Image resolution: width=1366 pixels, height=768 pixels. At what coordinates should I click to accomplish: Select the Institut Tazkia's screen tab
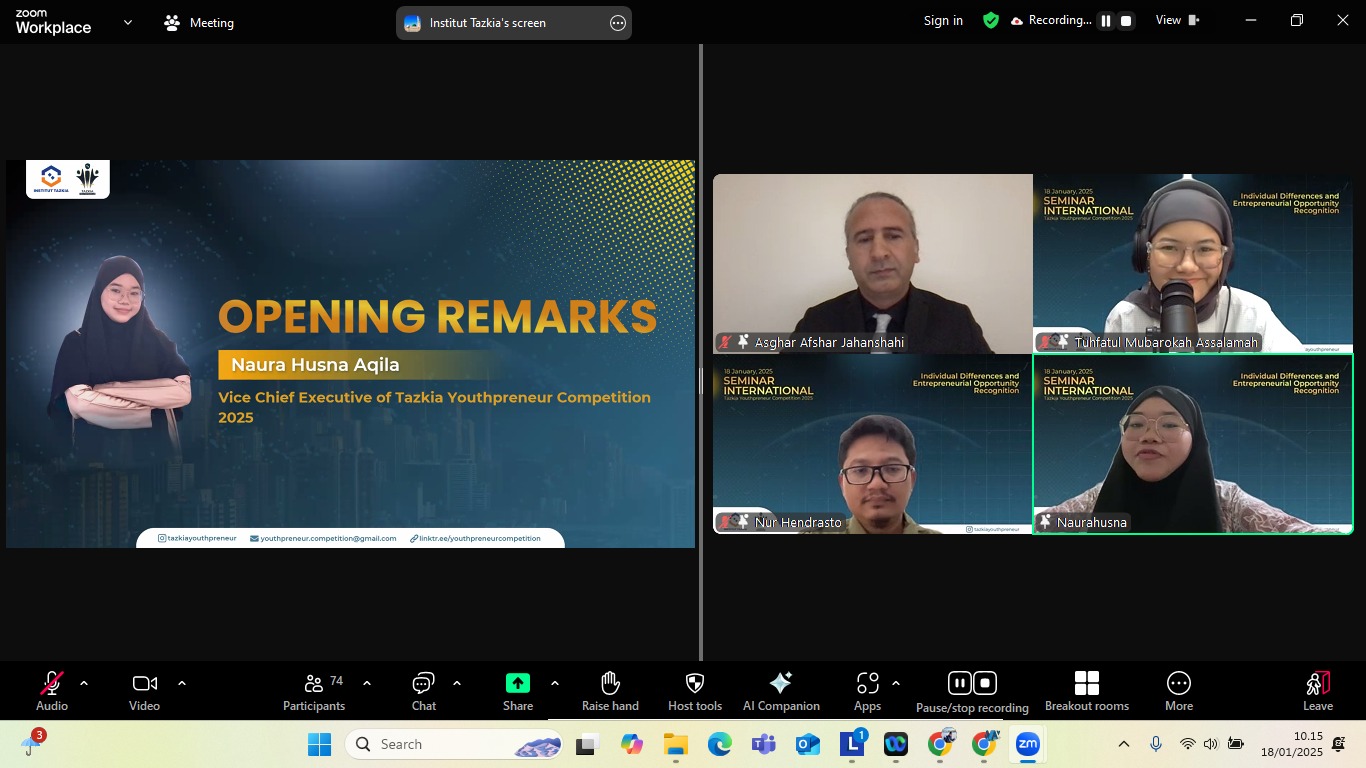pyautogui.click(x=514, y=23)
